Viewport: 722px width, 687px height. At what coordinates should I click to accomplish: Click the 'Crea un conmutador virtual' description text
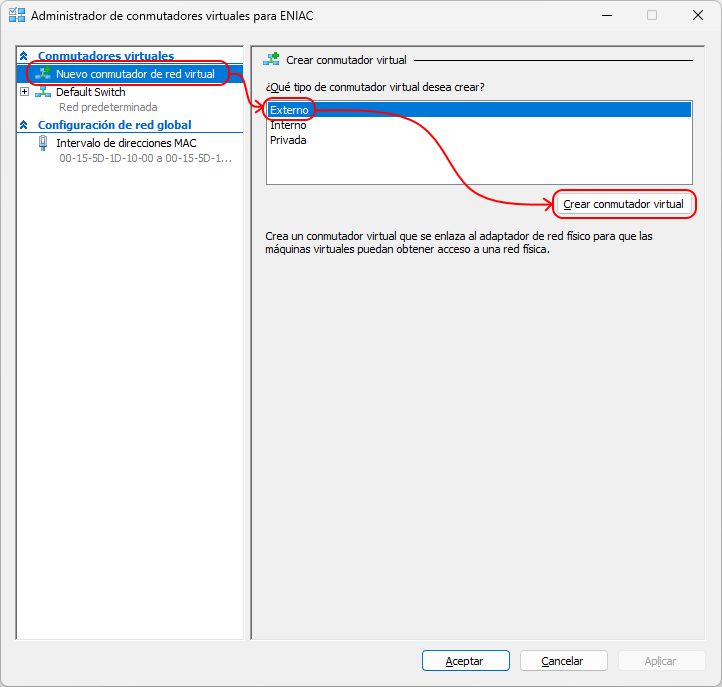(459, 243)
